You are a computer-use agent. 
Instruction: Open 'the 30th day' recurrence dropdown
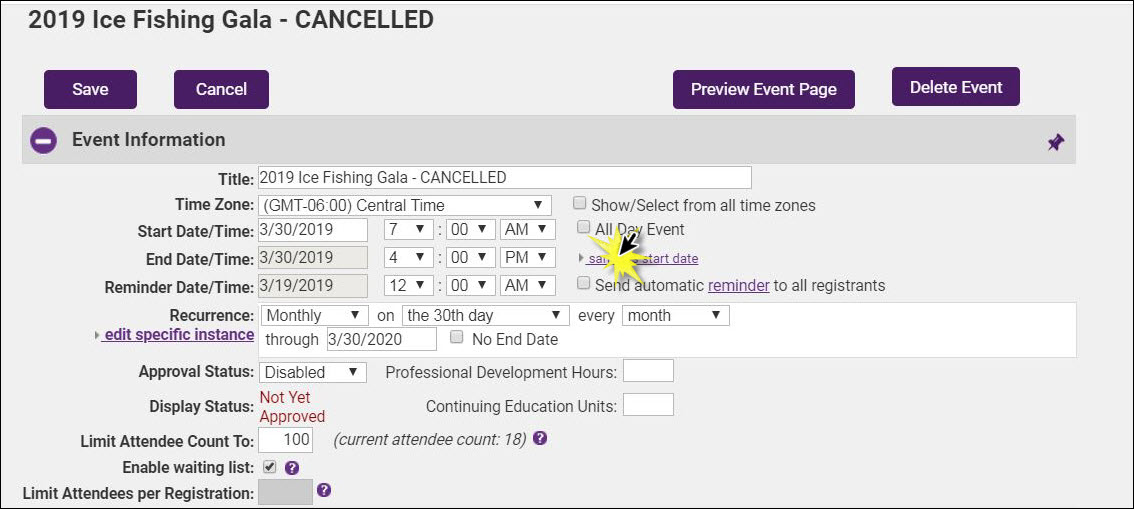[x=485, y=315]
